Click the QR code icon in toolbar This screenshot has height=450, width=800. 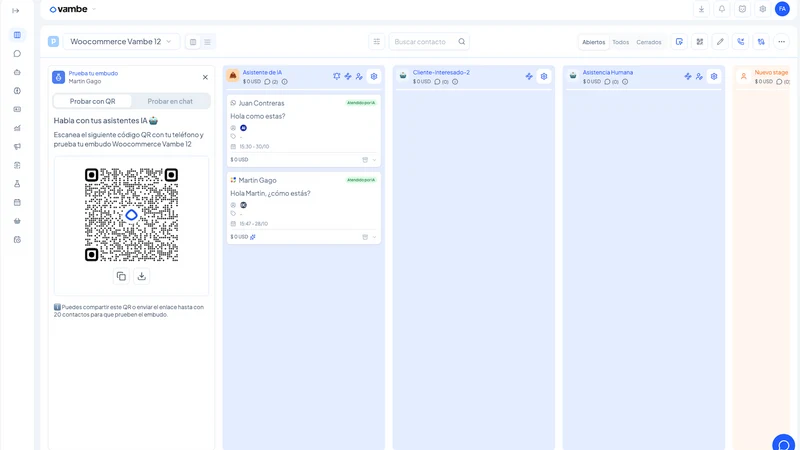[x=700, y=42]
